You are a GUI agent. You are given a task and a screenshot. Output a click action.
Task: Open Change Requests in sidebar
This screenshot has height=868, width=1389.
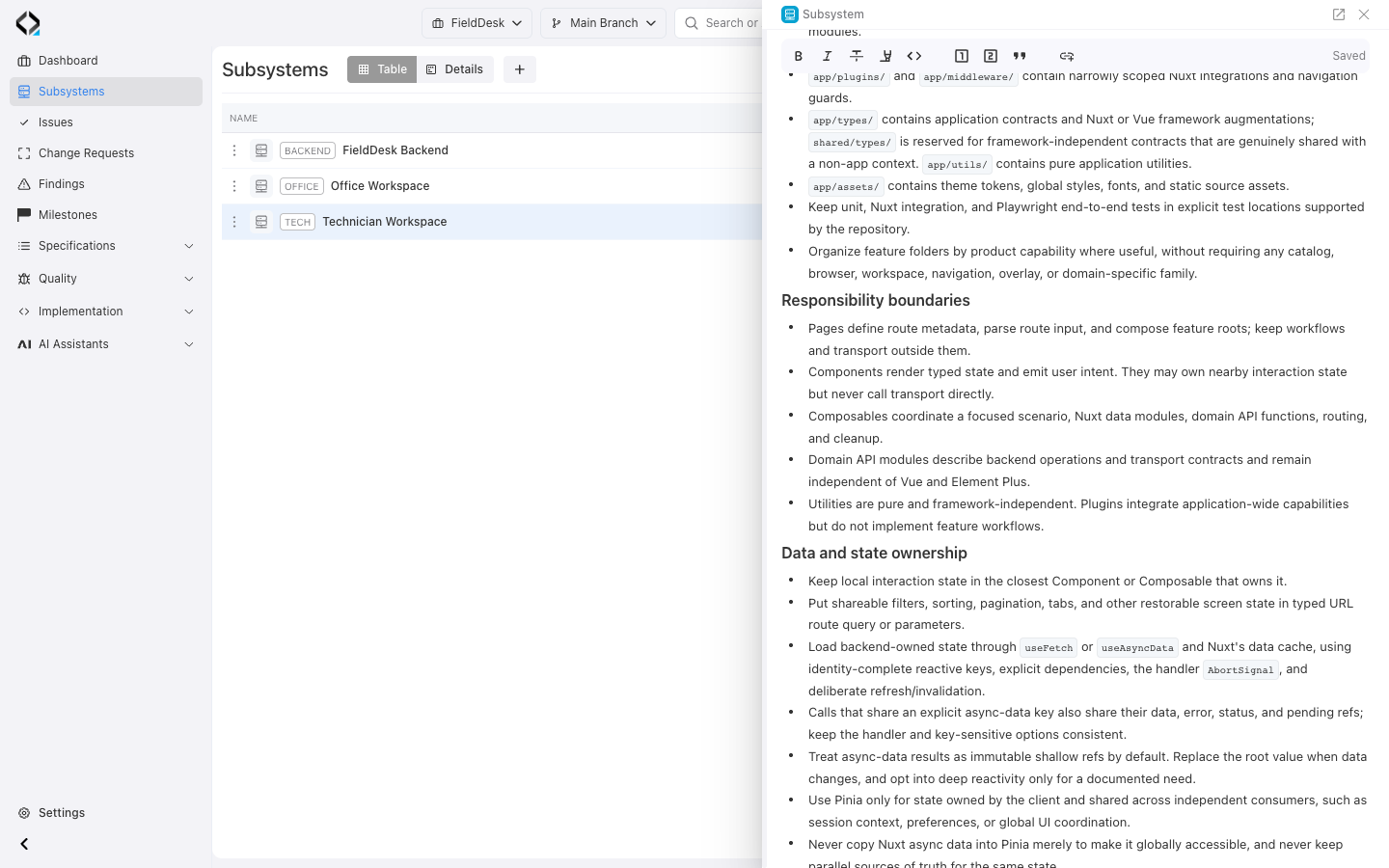(106, 153)
